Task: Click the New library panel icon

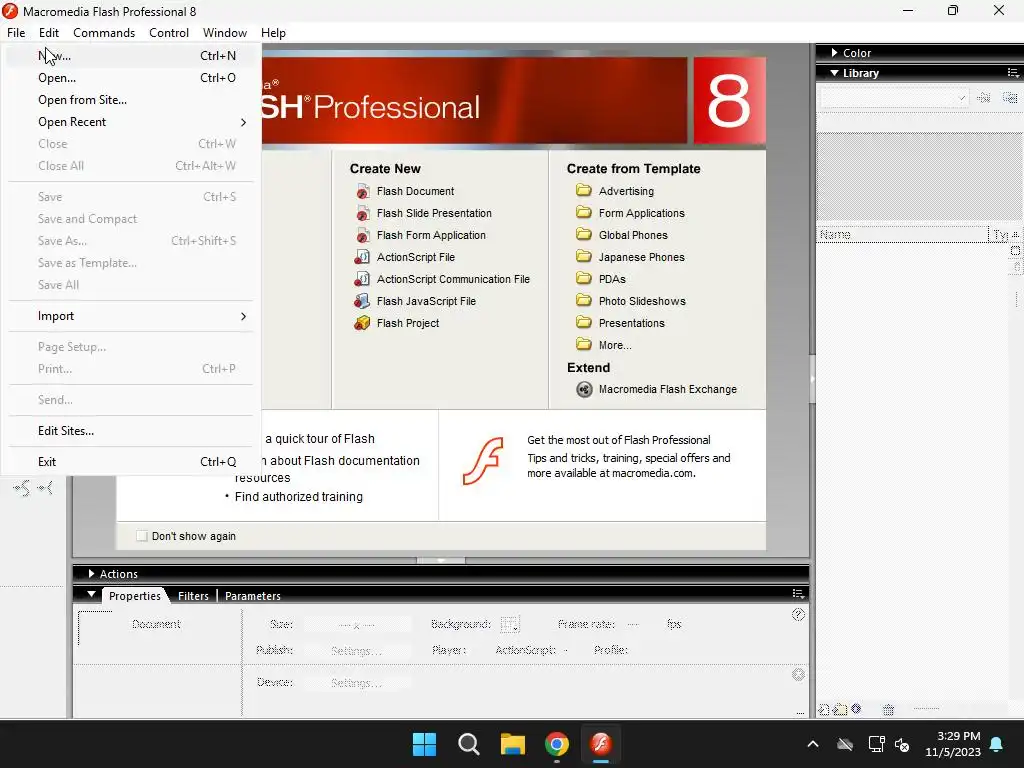Action: (x=1010, y=98)
